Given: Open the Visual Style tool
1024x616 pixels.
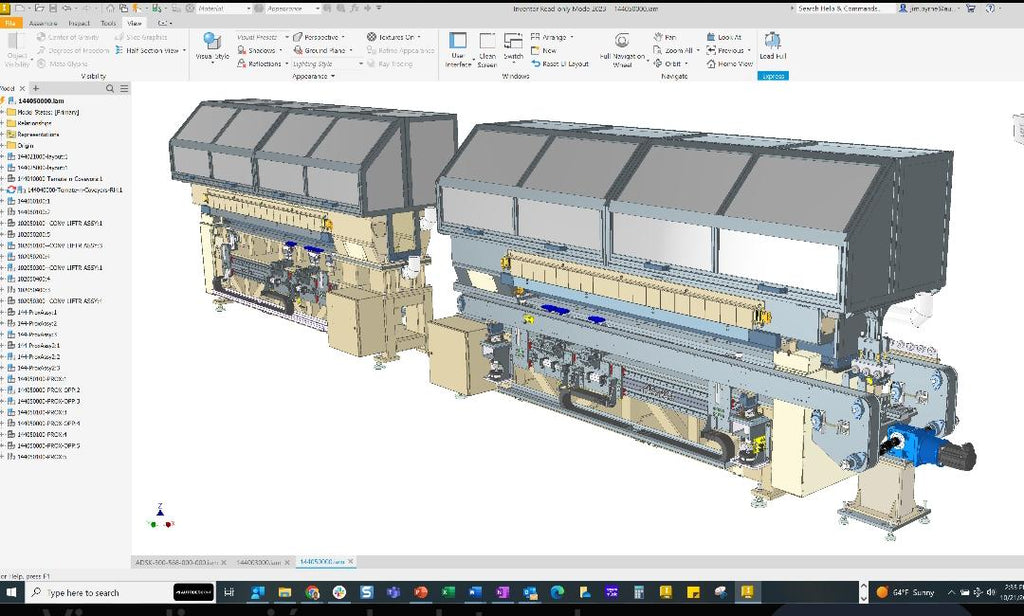Looking at the screenshot, I should (212, 46).
